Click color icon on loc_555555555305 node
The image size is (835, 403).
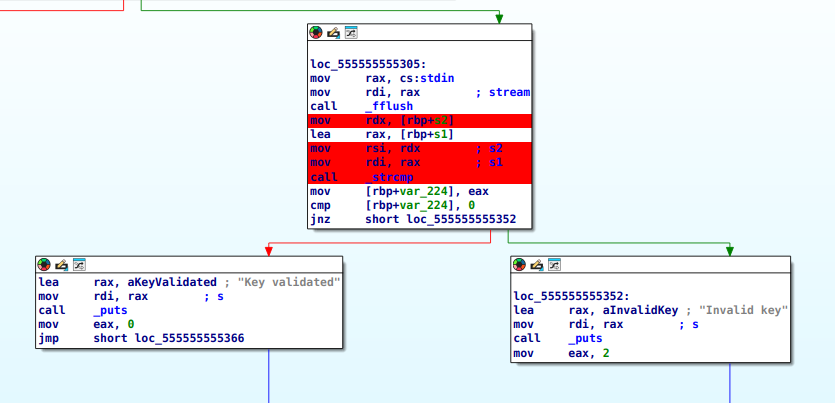tap(316, 32)
